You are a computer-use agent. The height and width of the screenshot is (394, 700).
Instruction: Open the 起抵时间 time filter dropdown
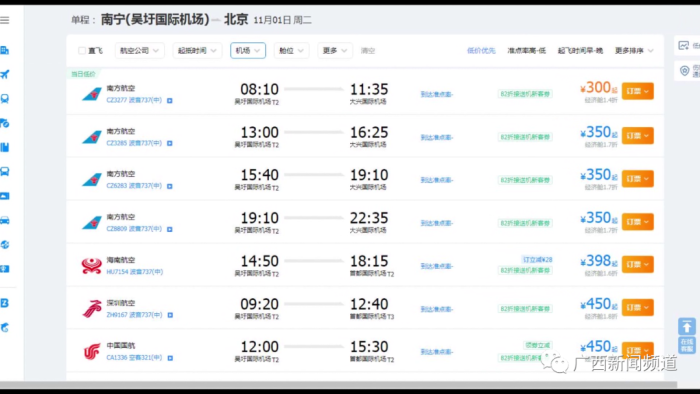(197, 50)
